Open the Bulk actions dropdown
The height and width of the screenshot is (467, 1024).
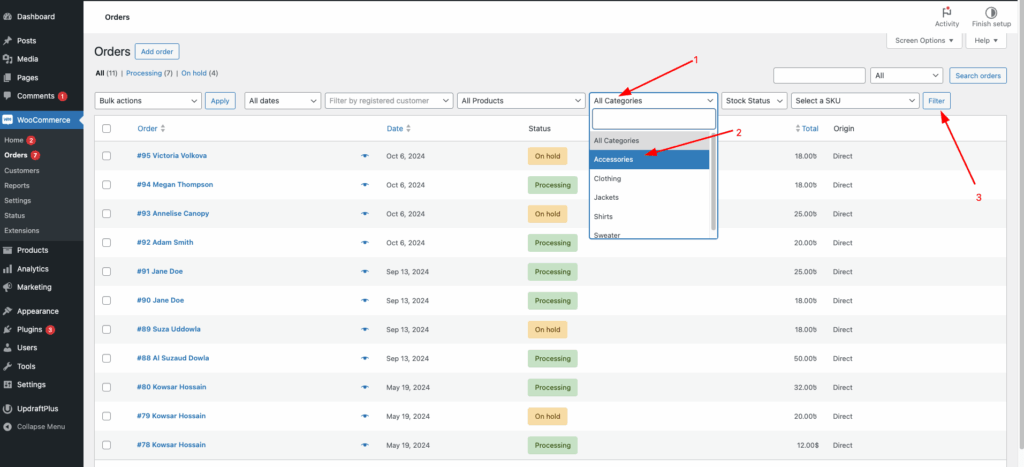click(148, 101)
